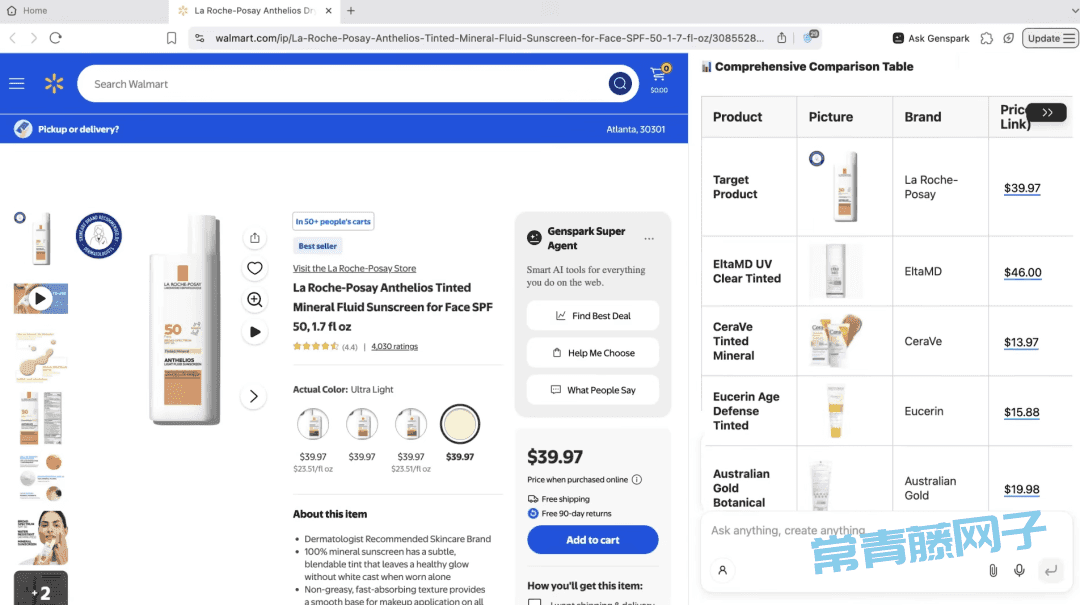Viewport: 1080px width, 605px height.
Task: Click the CeraVe product picture in table
Action: point(835,340)
